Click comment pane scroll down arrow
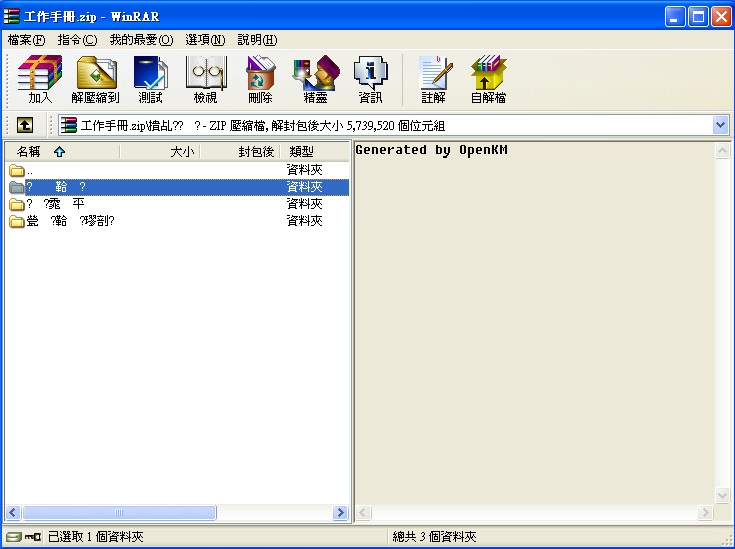735x549 pixels. coord(722,495)
